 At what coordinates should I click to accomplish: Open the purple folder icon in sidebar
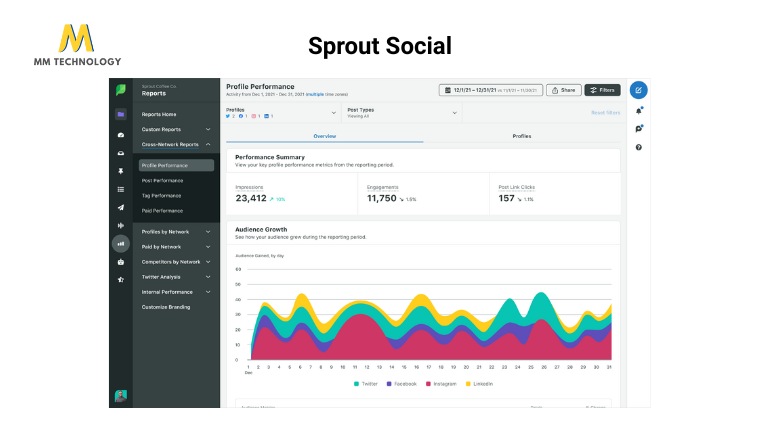coord(121,114)
